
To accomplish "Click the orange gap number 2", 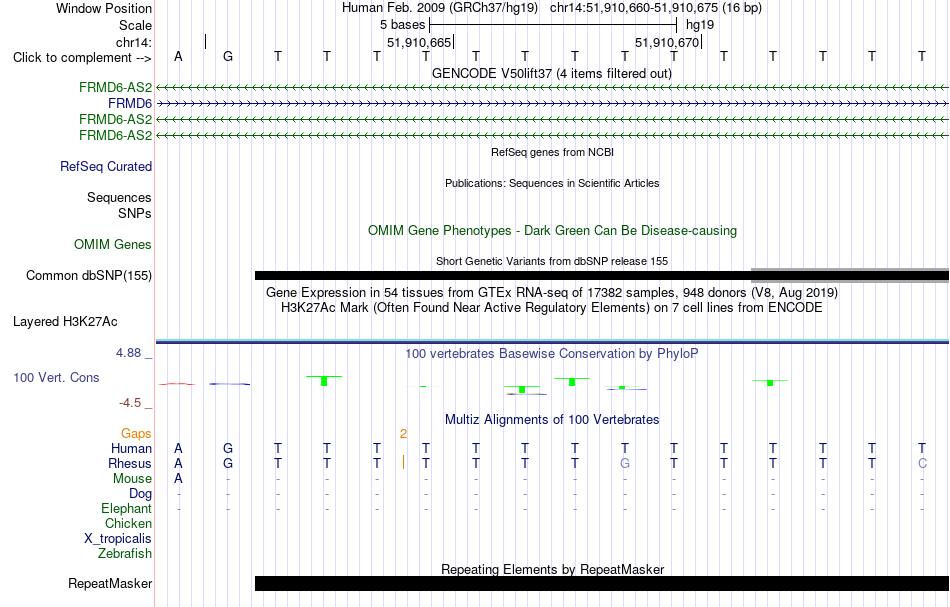I will (404, 434).
